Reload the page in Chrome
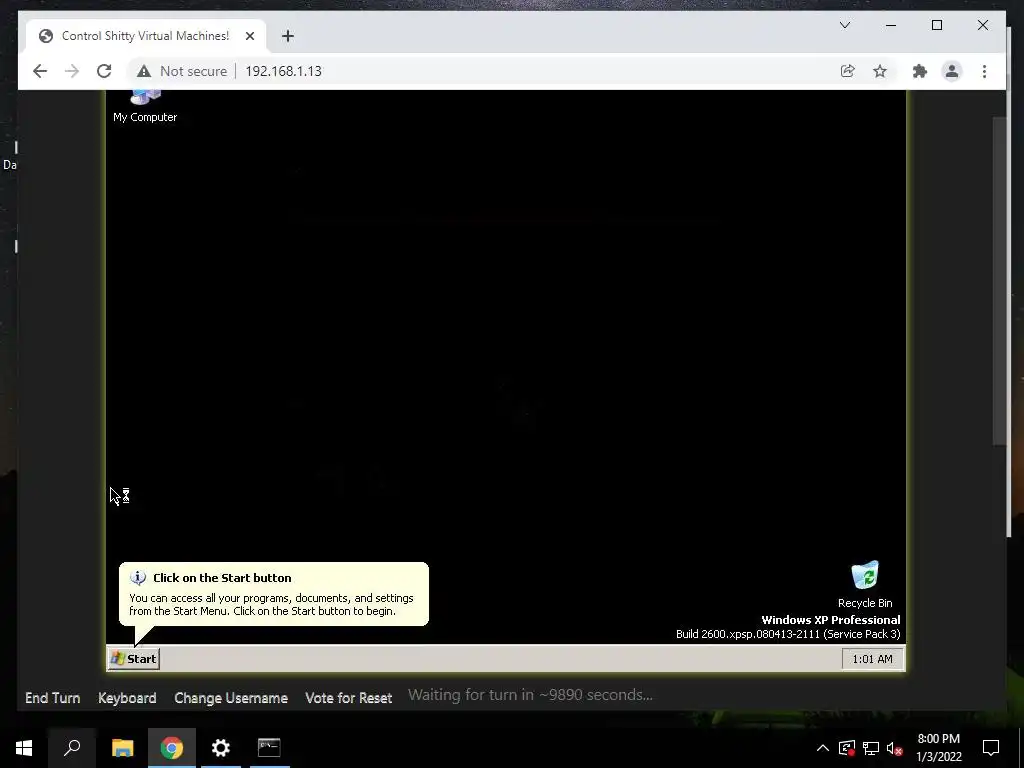The height and width of the screenshot is (768, 1024). coord(104,71)
